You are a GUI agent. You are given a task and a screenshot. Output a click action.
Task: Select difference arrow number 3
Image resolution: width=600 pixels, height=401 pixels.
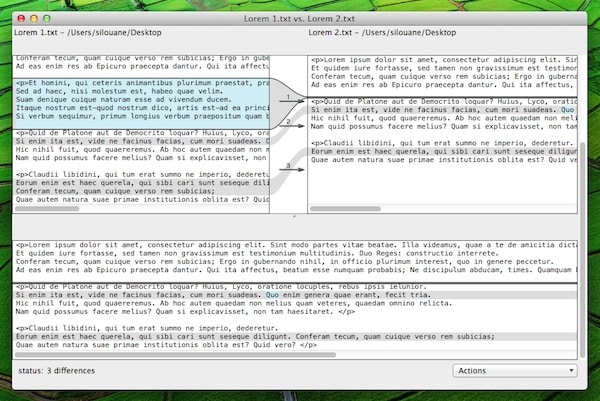(291, 168)
